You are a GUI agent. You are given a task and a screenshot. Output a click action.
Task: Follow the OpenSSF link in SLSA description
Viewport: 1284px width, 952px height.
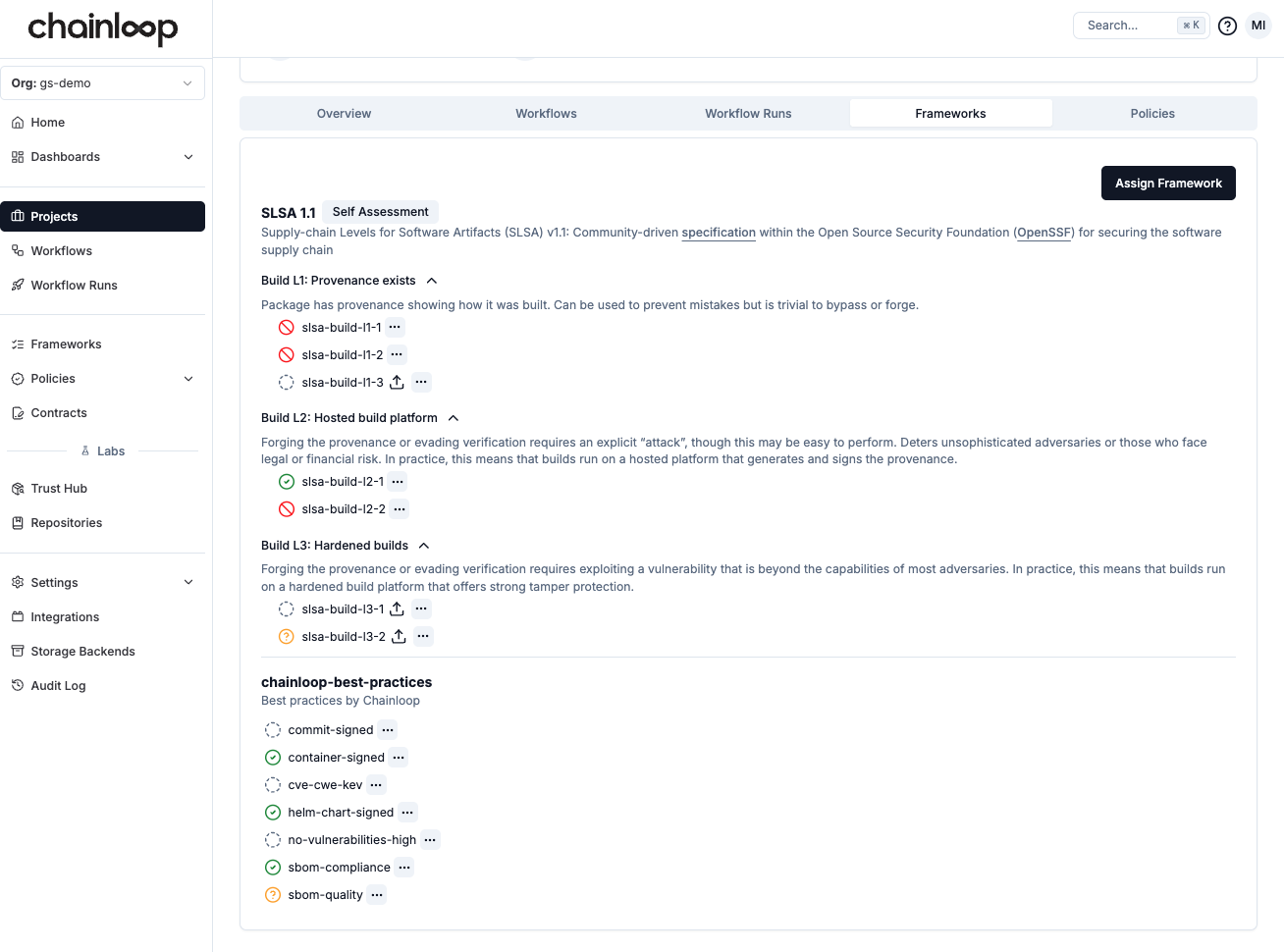click(x=1044, y=233)
